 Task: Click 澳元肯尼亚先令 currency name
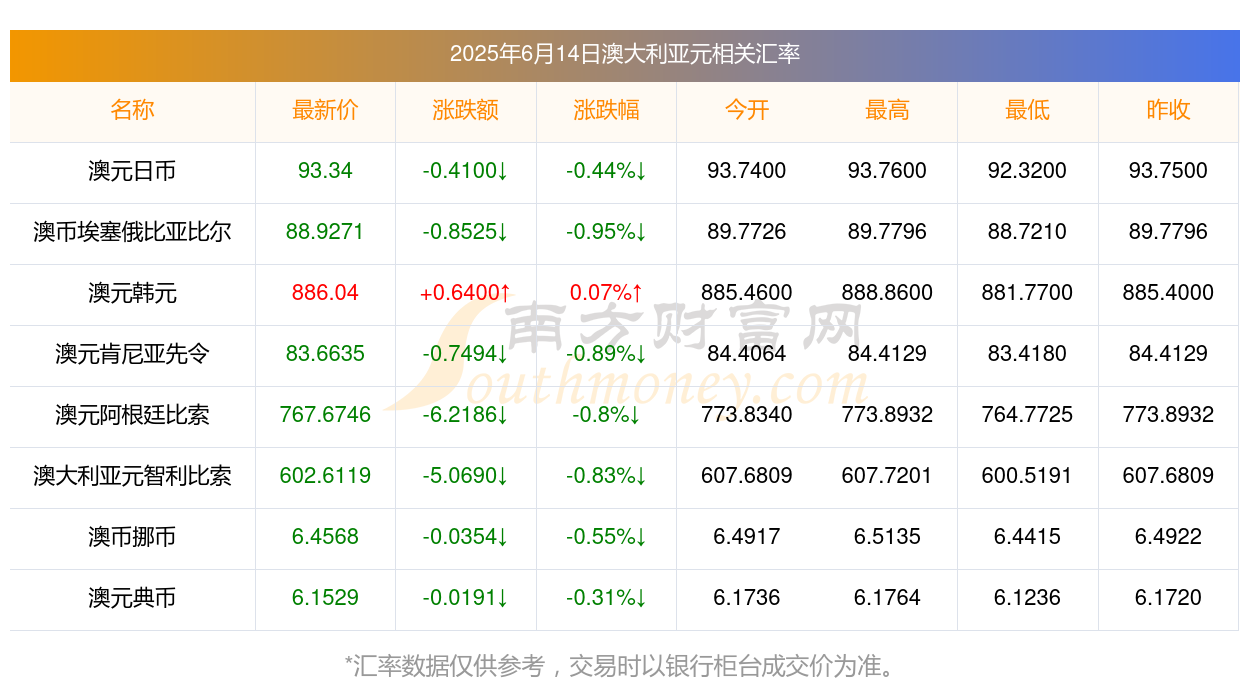132,354
